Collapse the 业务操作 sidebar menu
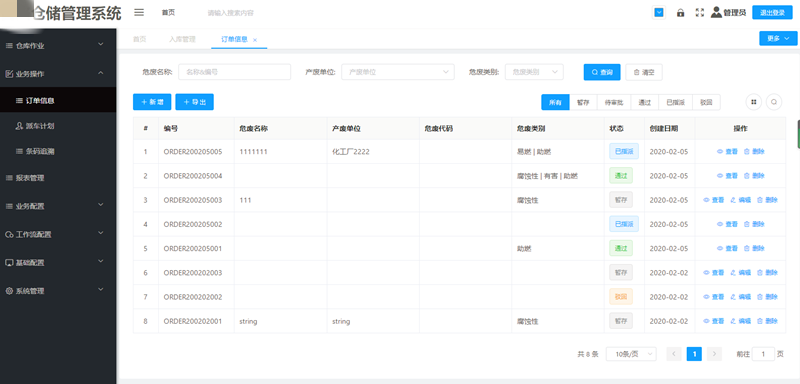Viewport: 800px width, 384px height. point(58,73)
